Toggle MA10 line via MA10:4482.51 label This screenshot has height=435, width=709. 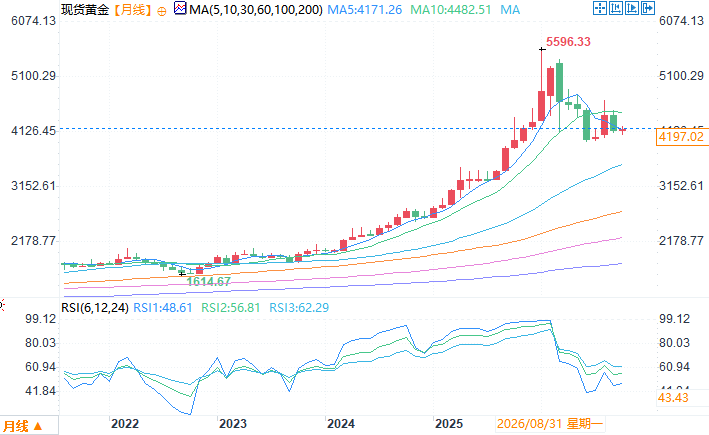(450, 9)
